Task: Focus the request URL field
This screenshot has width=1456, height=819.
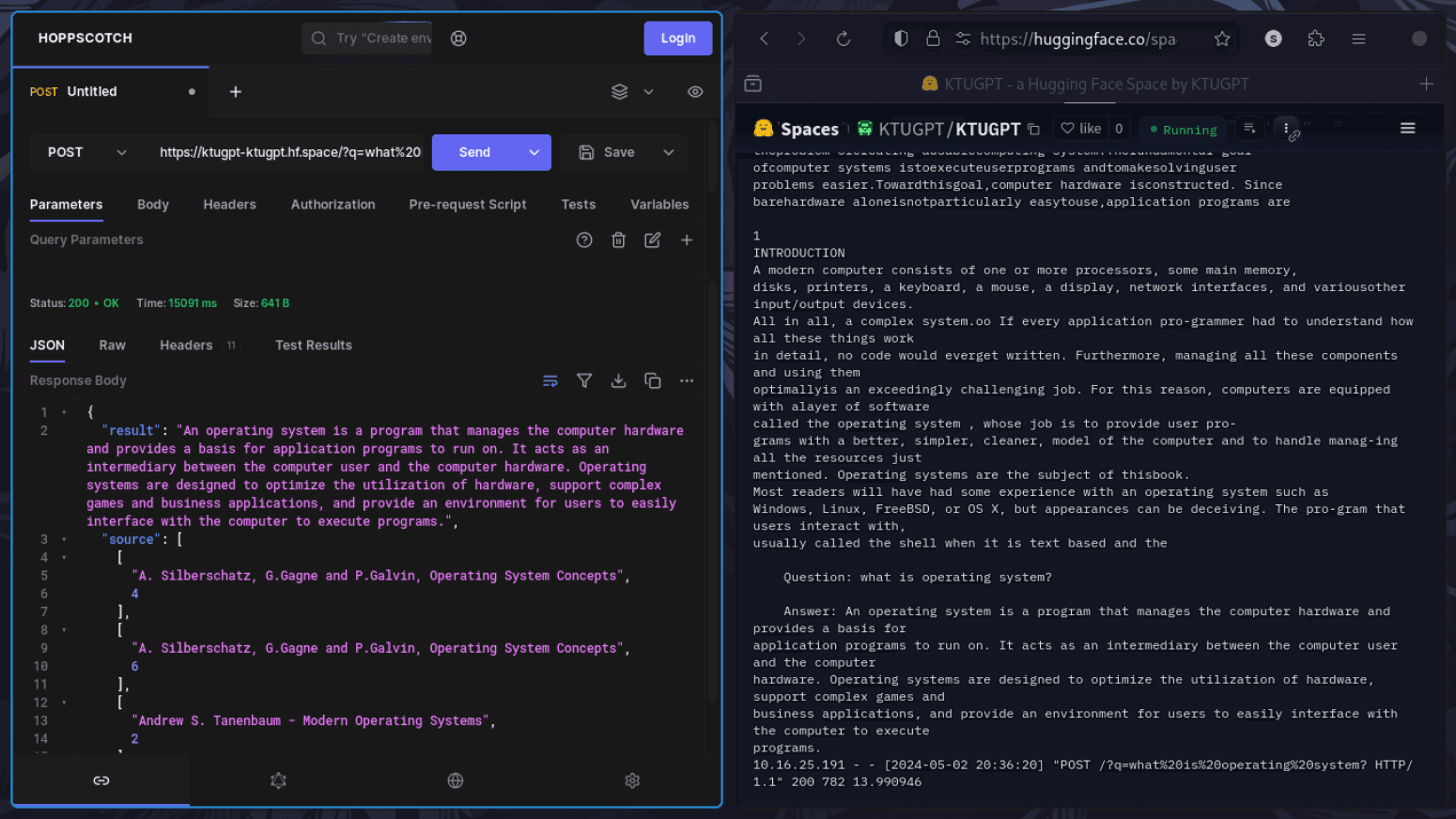Action: 289,152
